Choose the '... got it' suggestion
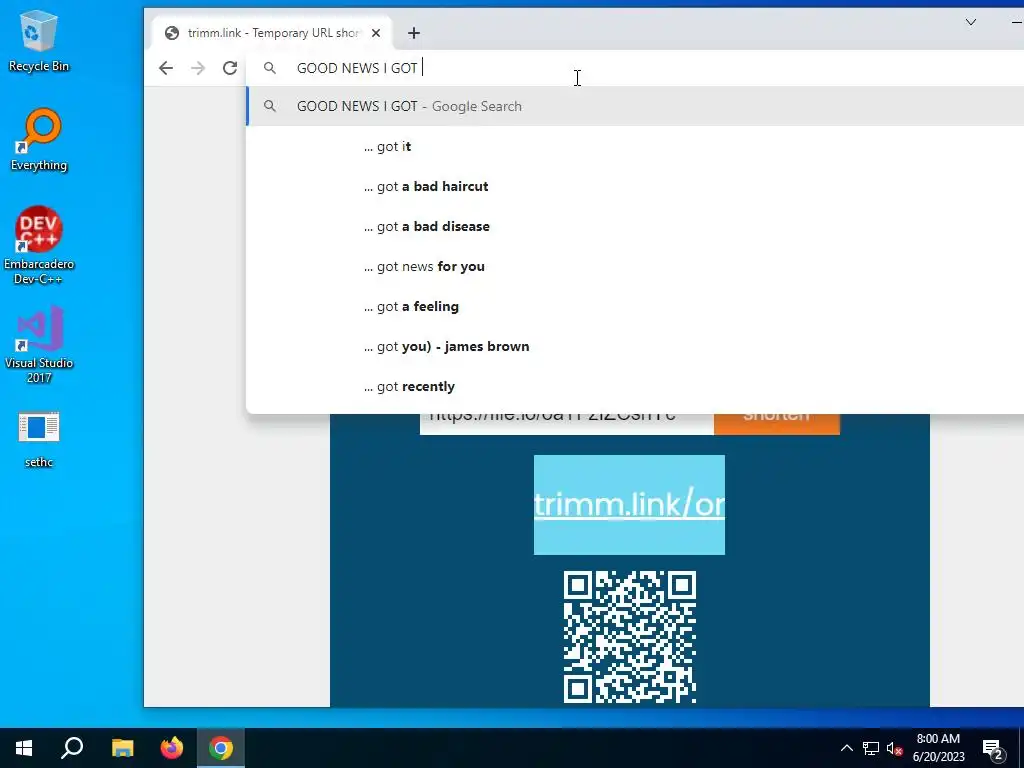This screenshot has height=768, width=1024. point(635,146)
